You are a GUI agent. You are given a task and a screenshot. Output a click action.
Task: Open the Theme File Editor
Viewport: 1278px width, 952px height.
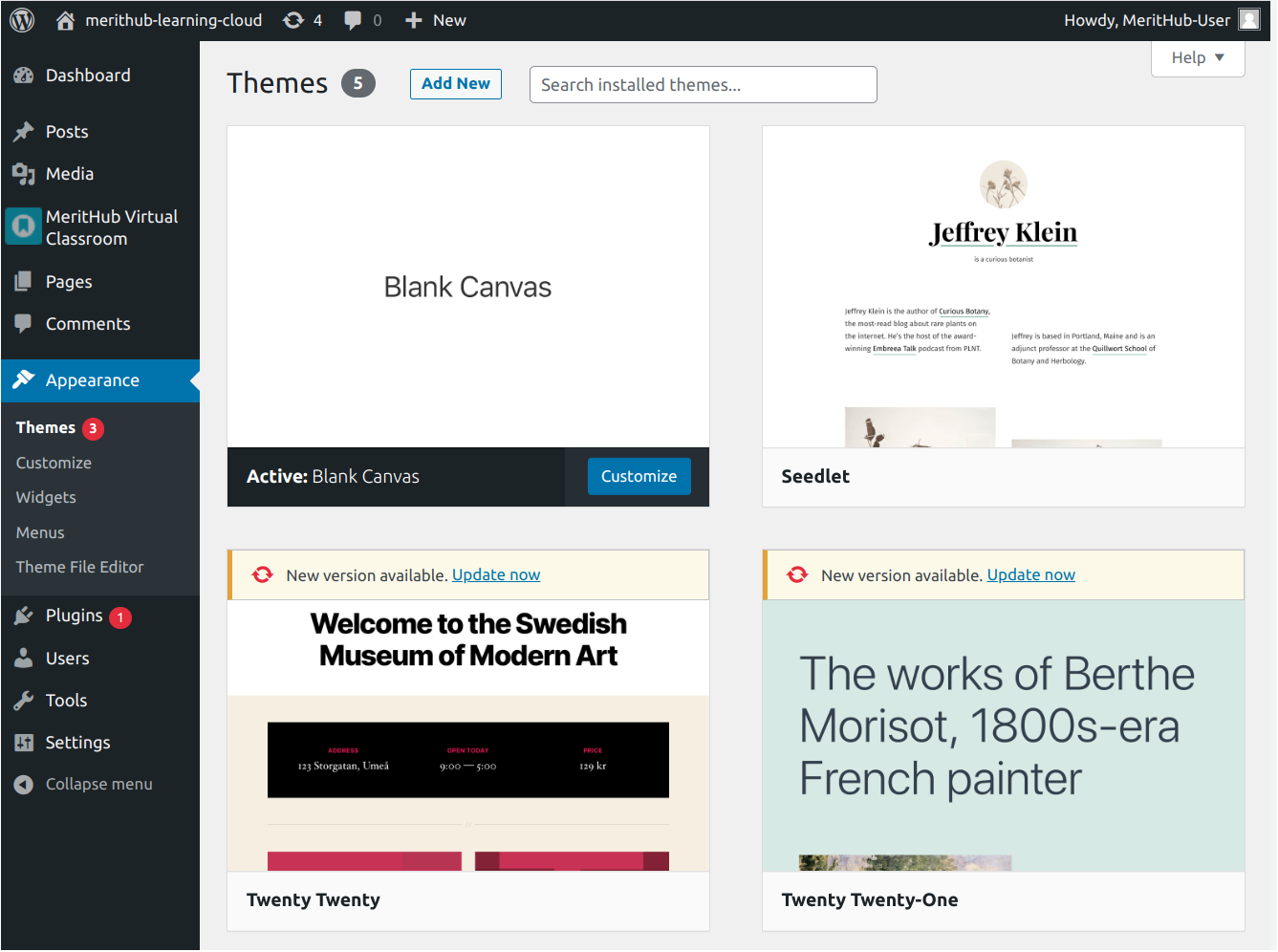coord(79,567)
